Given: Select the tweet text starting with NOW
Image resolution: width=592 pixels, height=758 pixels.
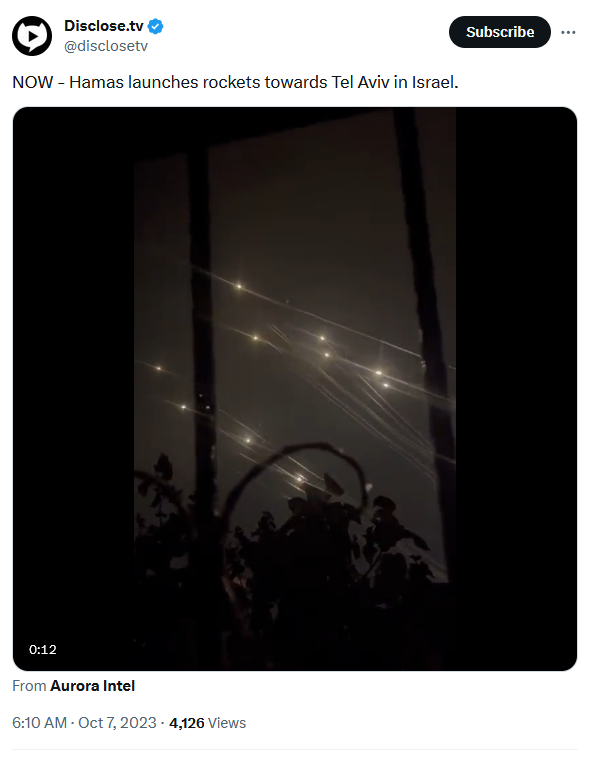Looking at the screenshot, I should pos(235,82).
